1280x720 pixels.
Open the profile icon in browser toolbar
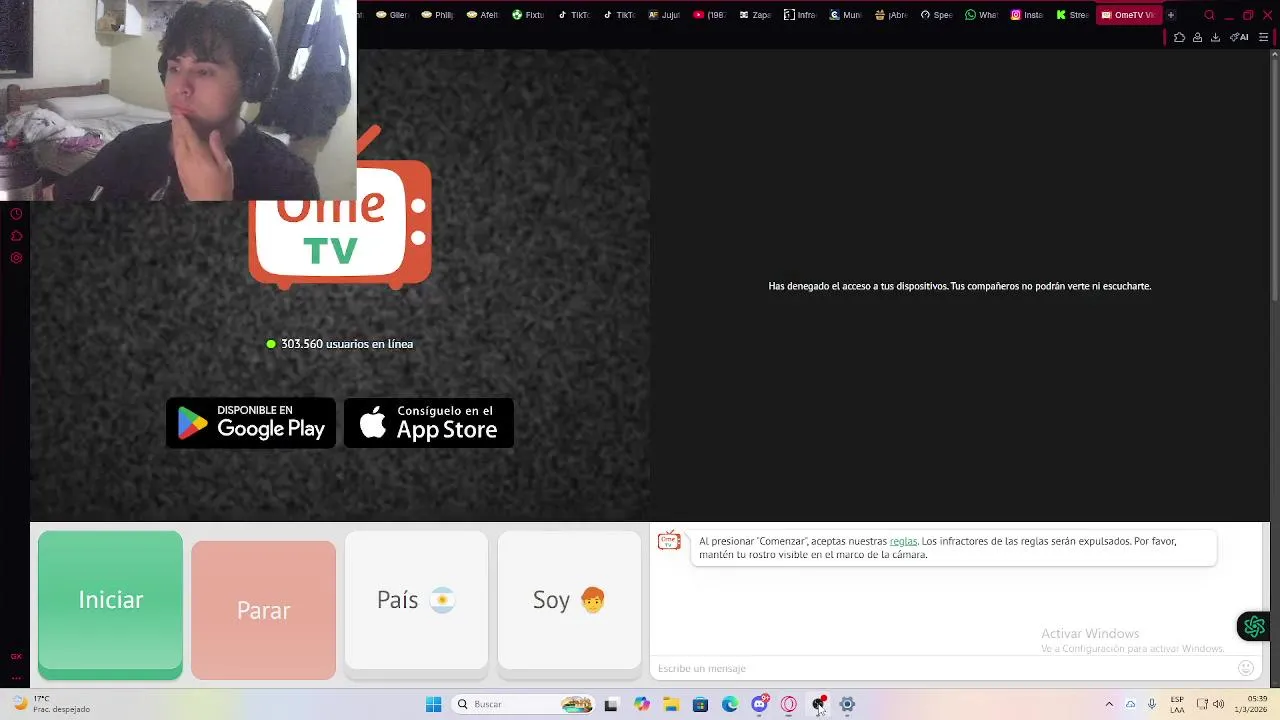click(1197, 37)
